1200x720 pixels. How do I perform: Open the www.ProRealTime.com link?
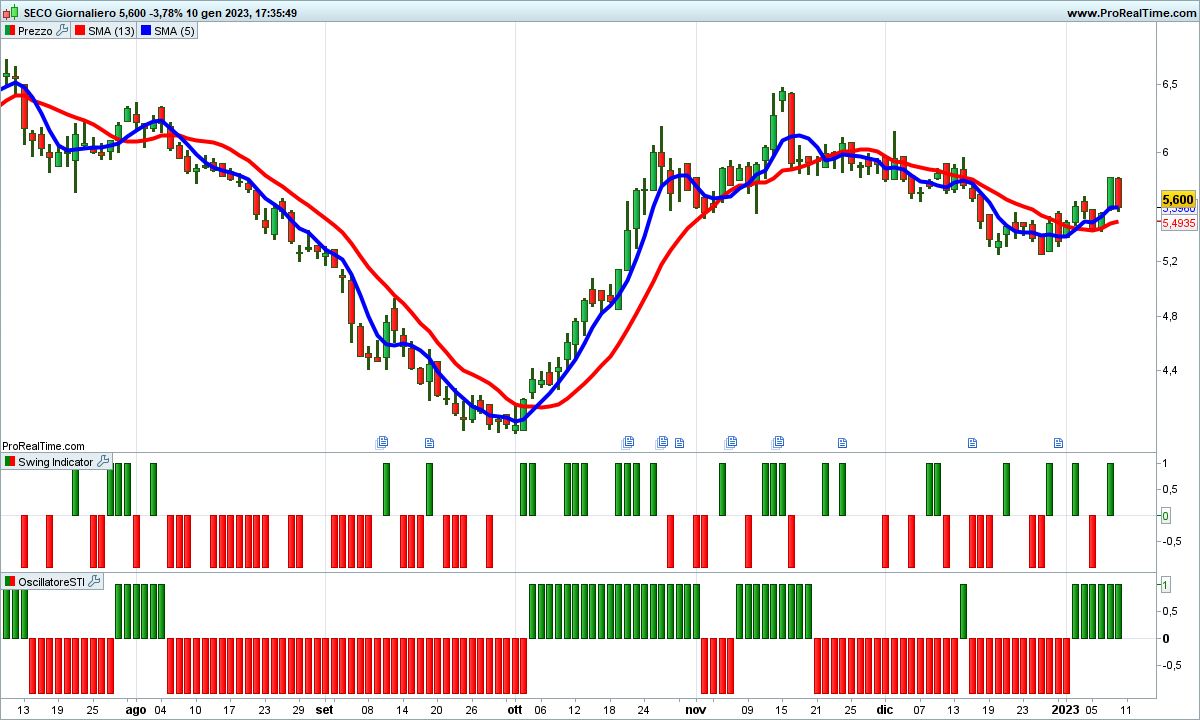(x=1131, y=13)
